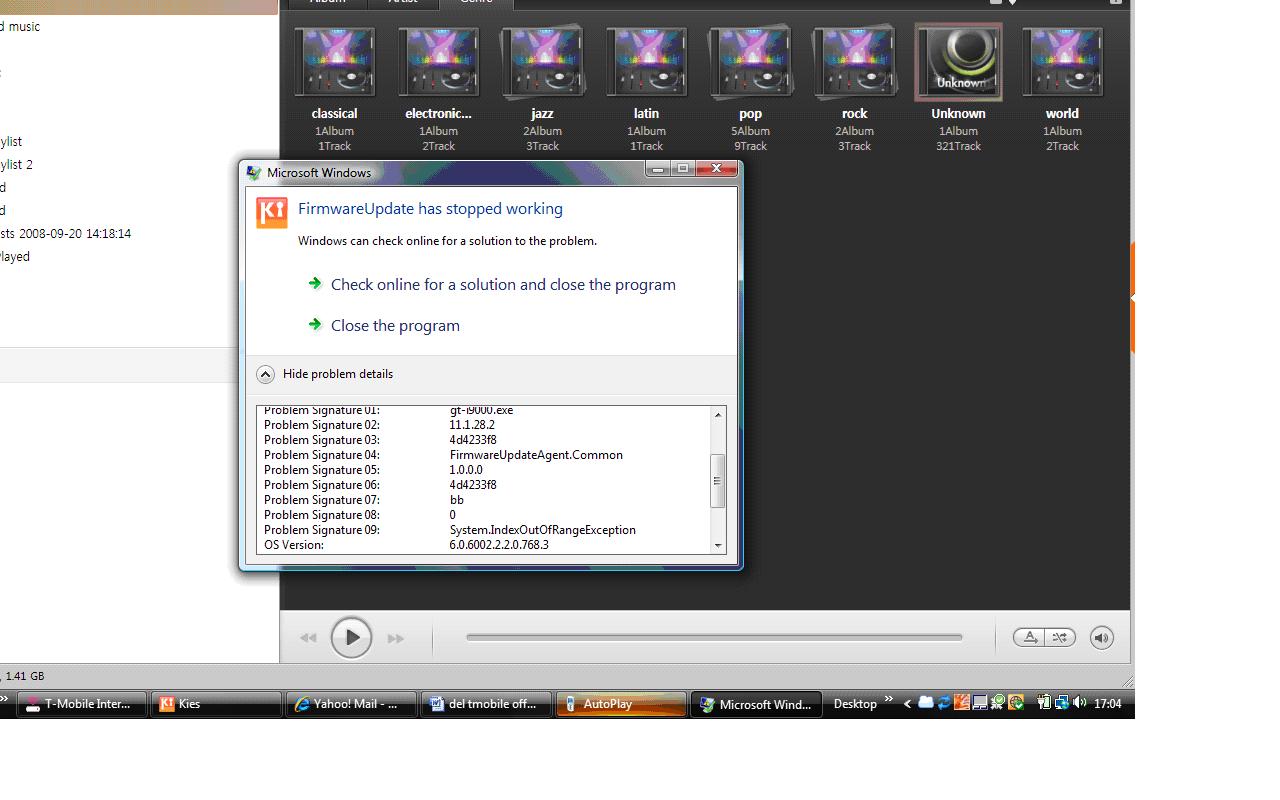This screenshot has height=800, width=1280.
Task: Switch to T-Mobile Internet taskbar button
Action: pyautogui.click(x=80, y=704)
